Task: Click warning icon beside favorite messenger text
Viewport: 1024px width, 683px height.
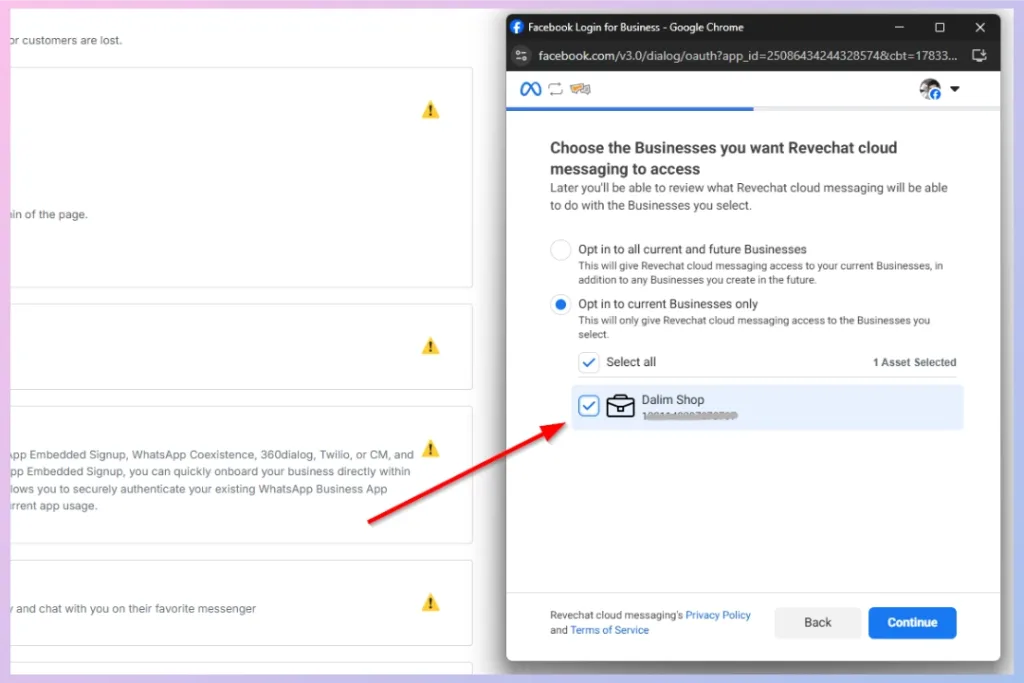Action: click(430, 602)
